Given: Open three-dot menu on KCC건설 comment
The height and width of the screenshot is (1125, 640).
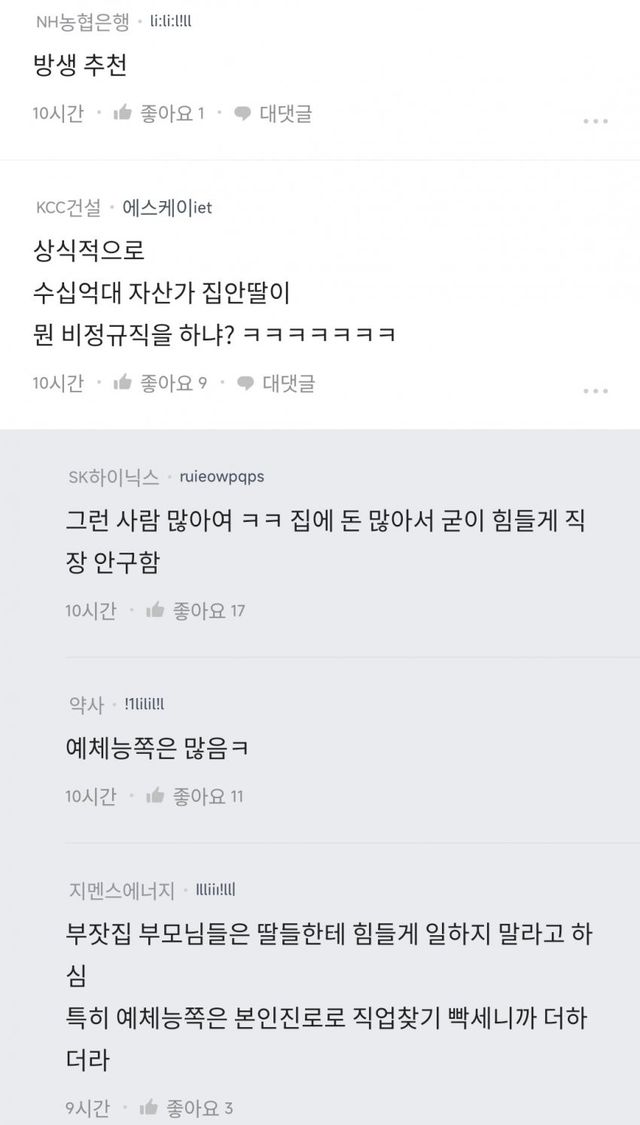Looking at the screenshot, I should point(596,390).
